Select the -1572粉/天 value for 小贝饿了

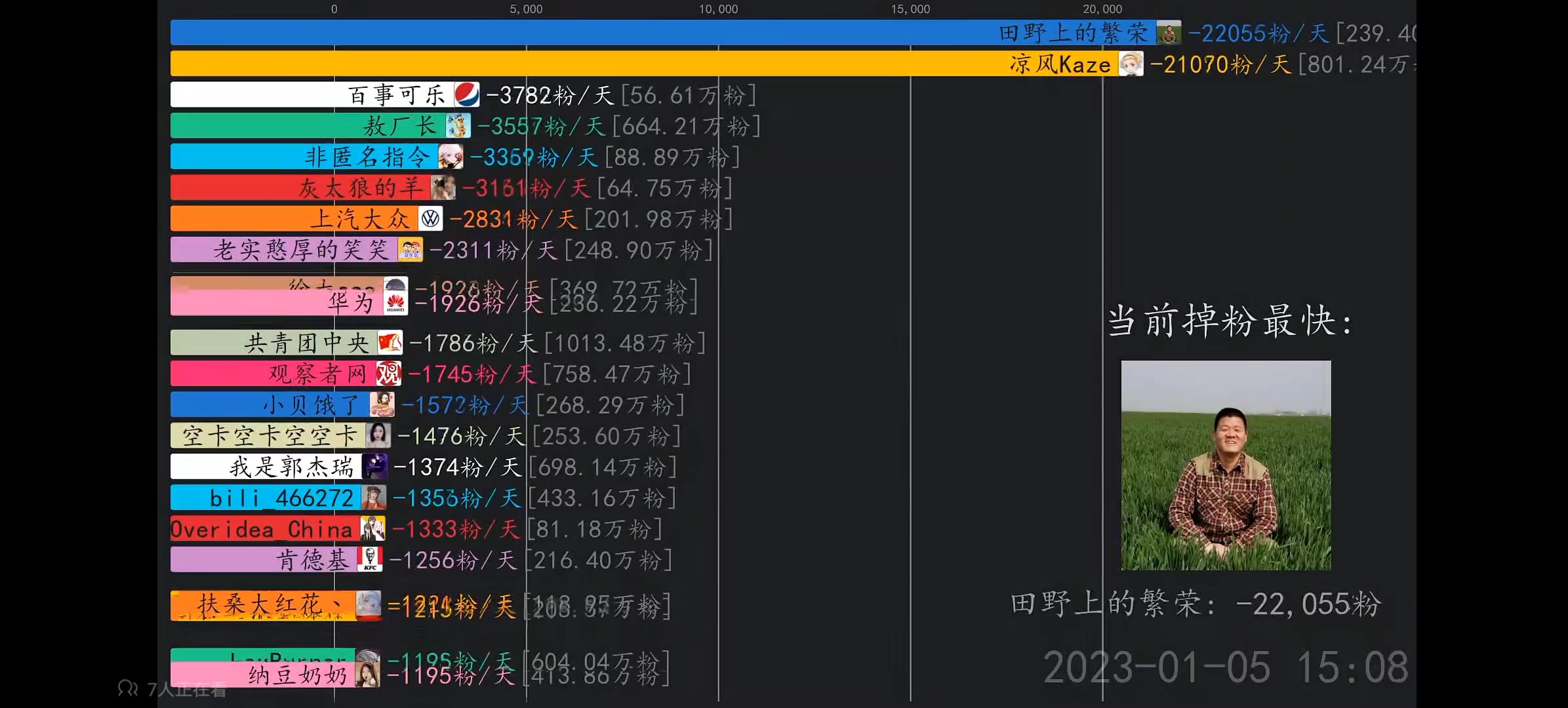click(x=465, y=405)
